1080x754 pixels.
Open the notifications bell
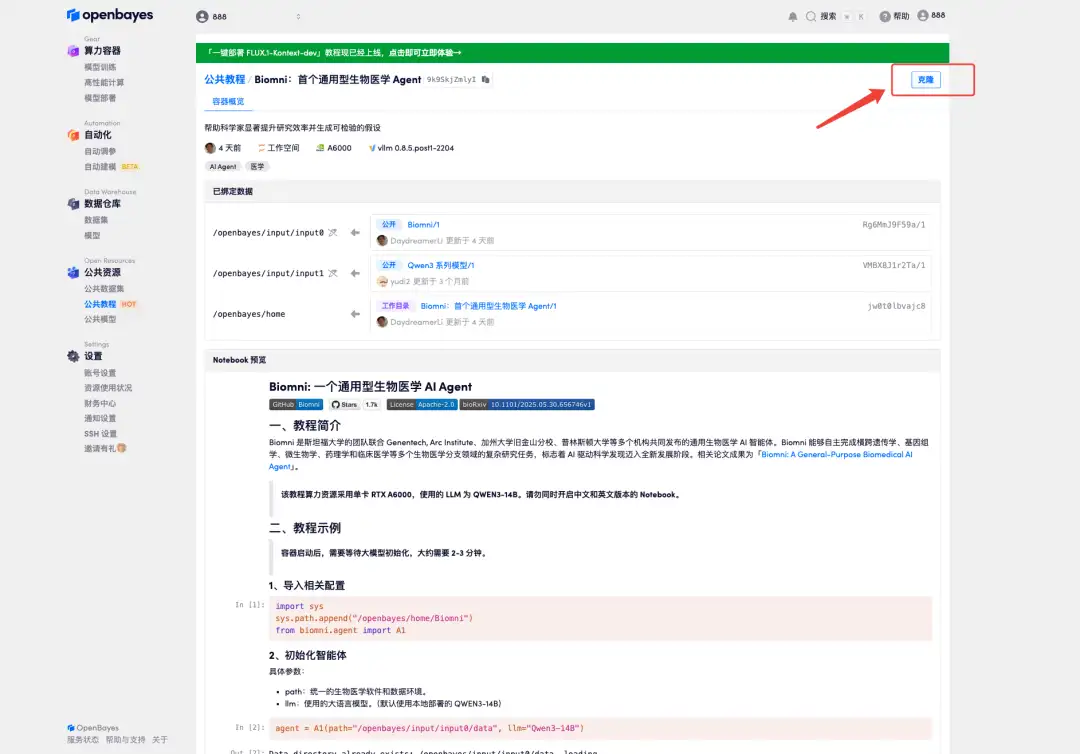[x=793, y=17]
